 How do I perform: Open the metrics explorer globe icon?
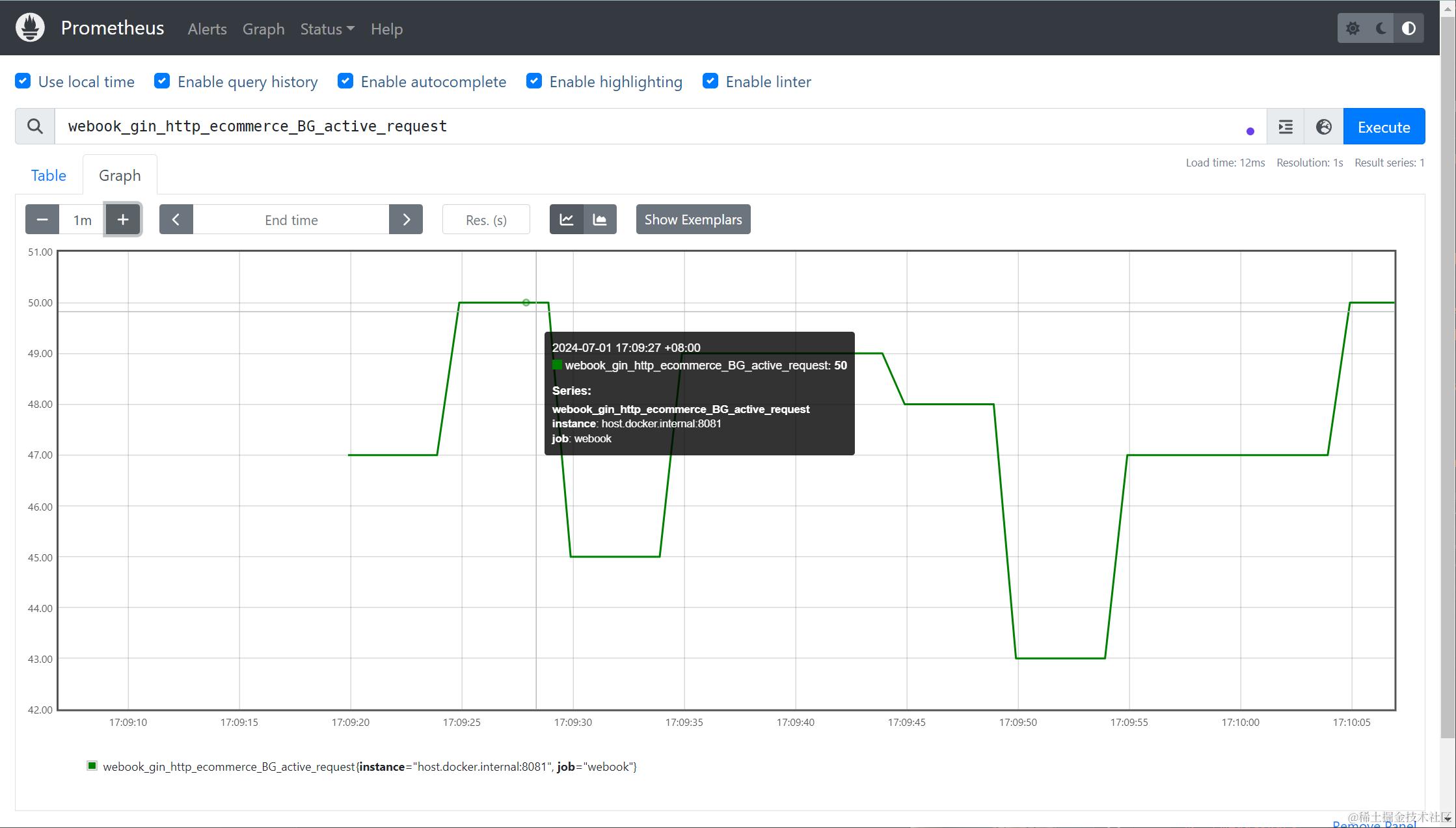pos(1323,127)
